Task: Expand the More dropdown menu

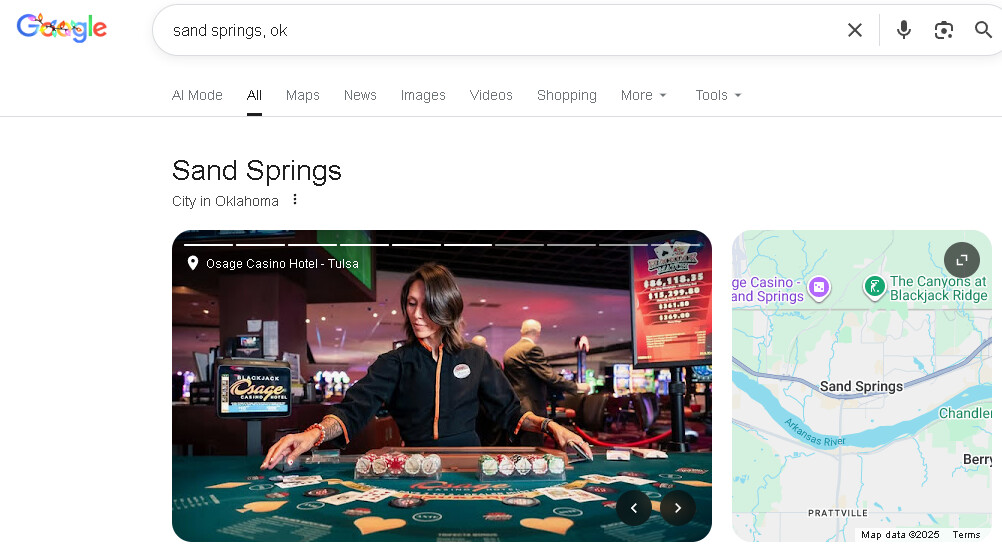Action: (x=644, y=95)
